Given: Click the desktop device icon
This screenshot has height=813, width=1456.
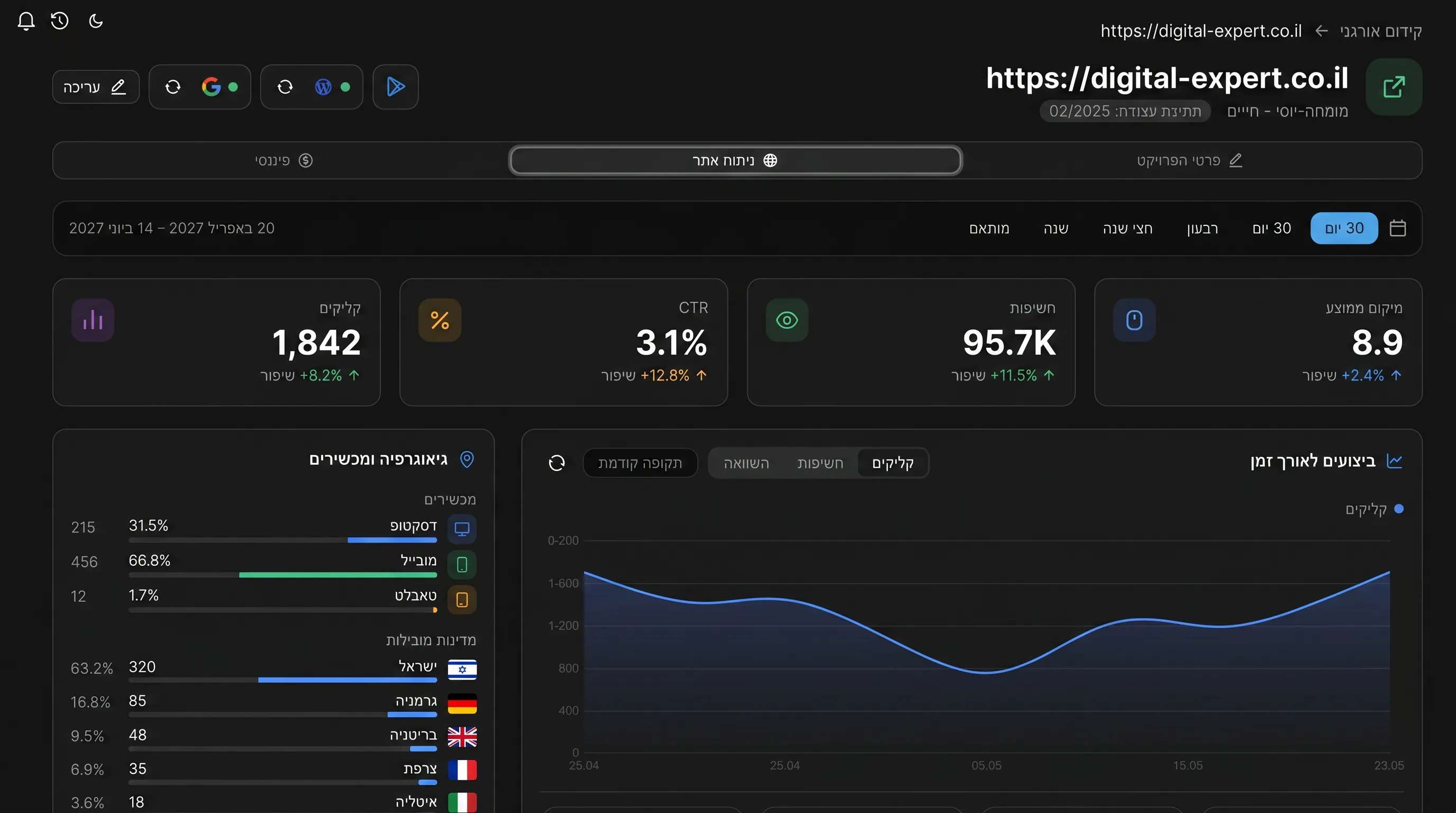Looking at the screenshot, I should [x=462, y=529].
